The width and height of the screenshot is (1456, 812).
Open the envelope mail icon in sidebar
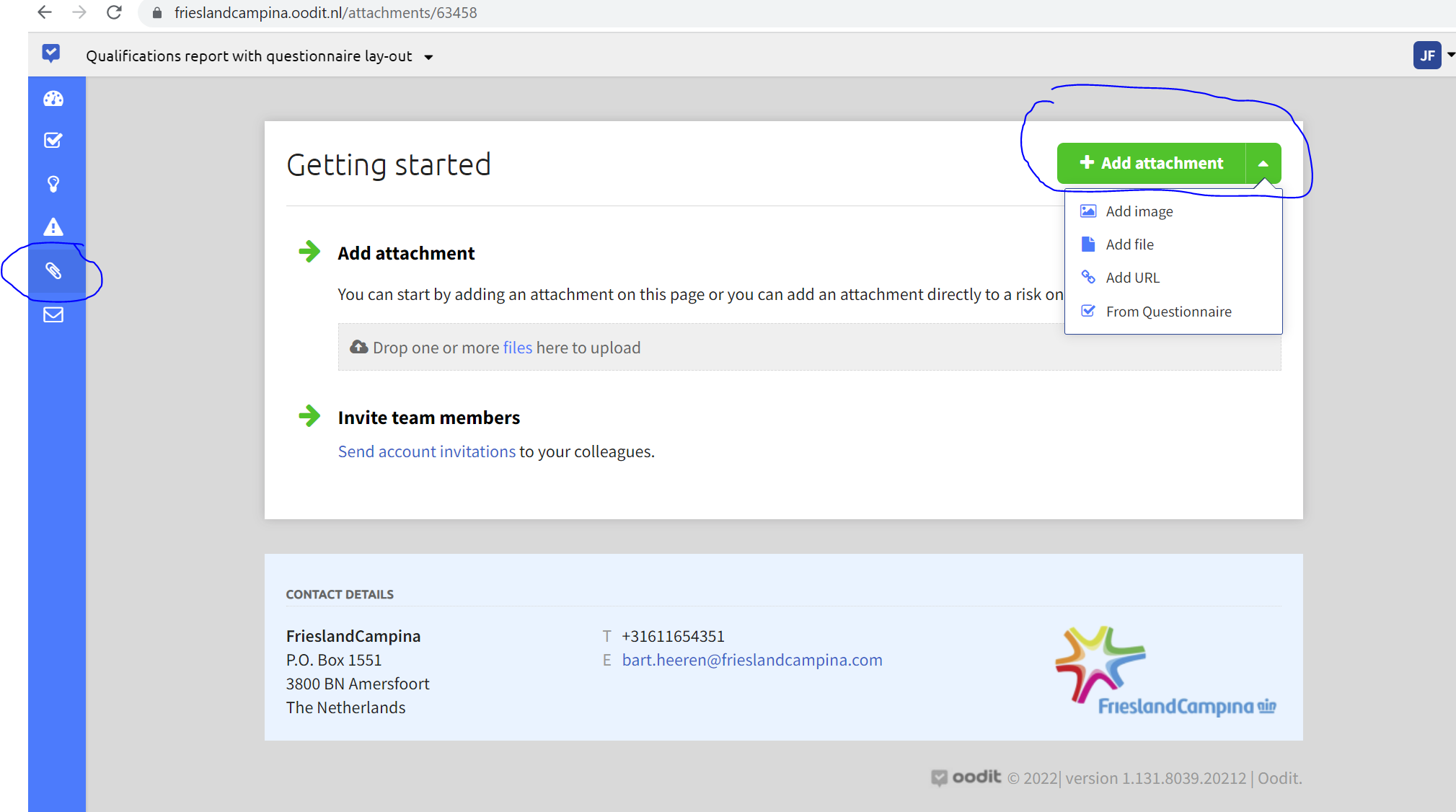[x=53, y=314]
